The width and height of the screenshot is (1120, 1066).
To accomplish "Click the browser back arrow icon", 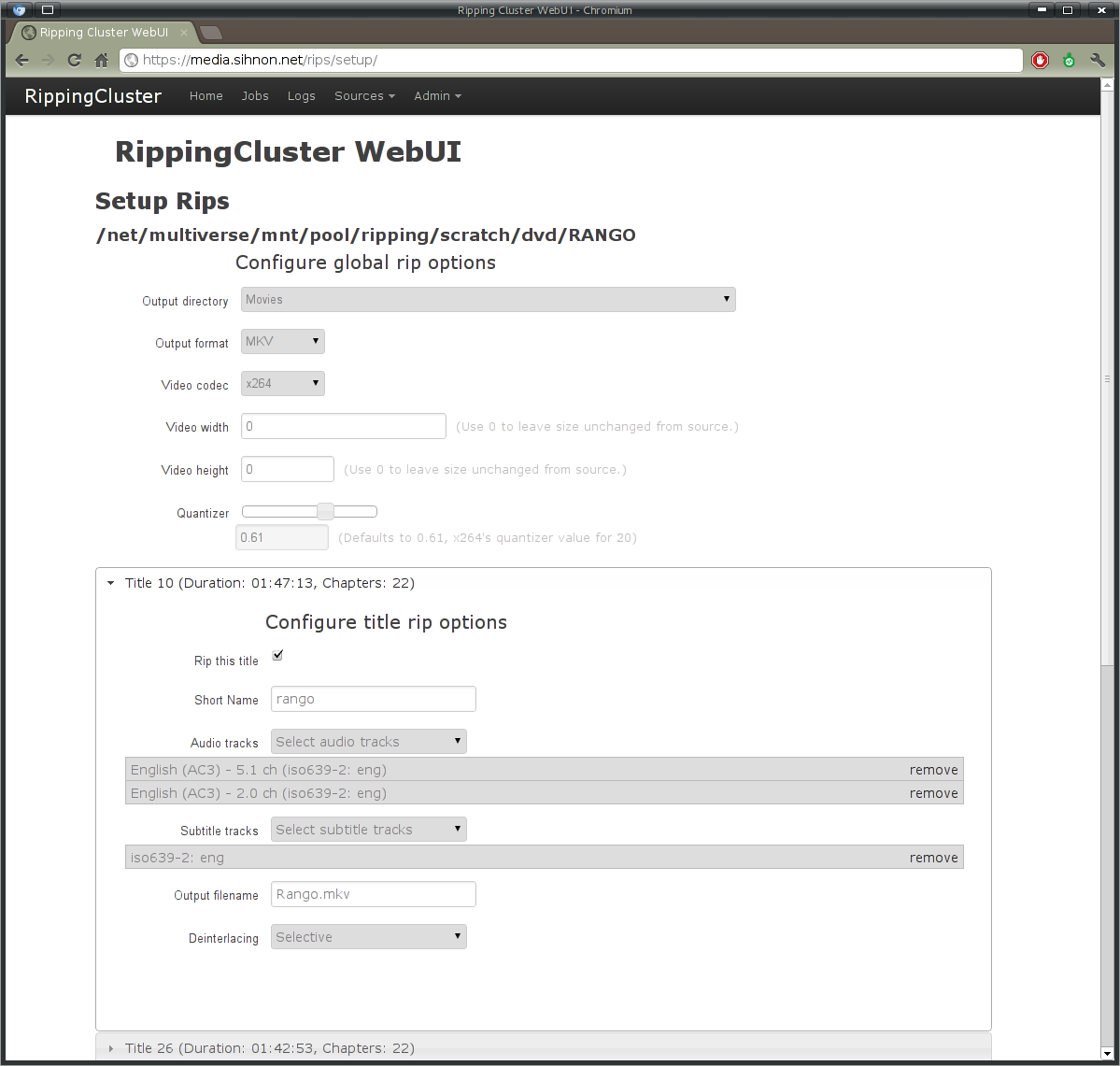I will (22, 61).
